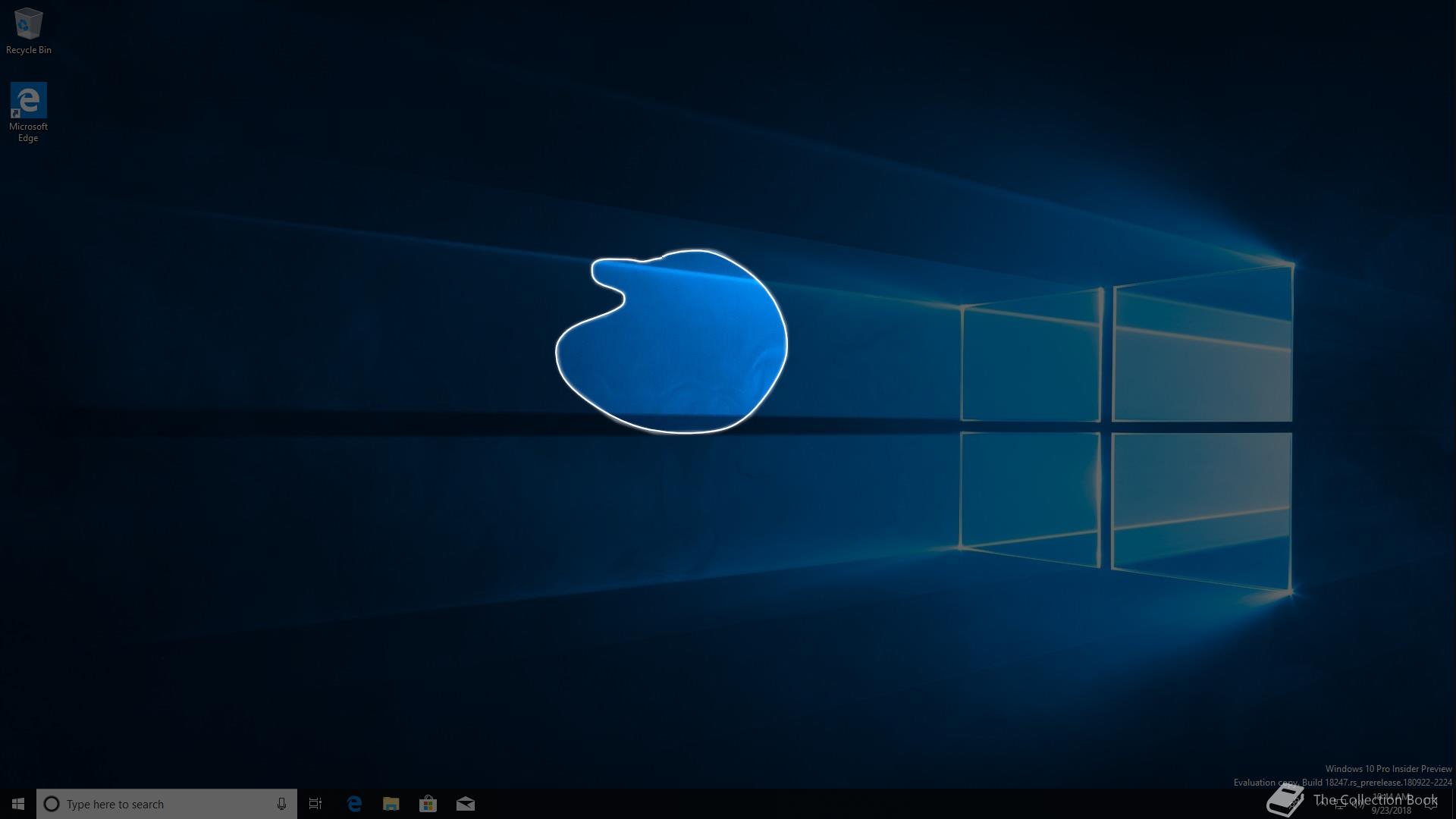Viewport: 1456px width, 819px height.
Task: Activate the search box microphone icon
Action: tap(281, 804)
